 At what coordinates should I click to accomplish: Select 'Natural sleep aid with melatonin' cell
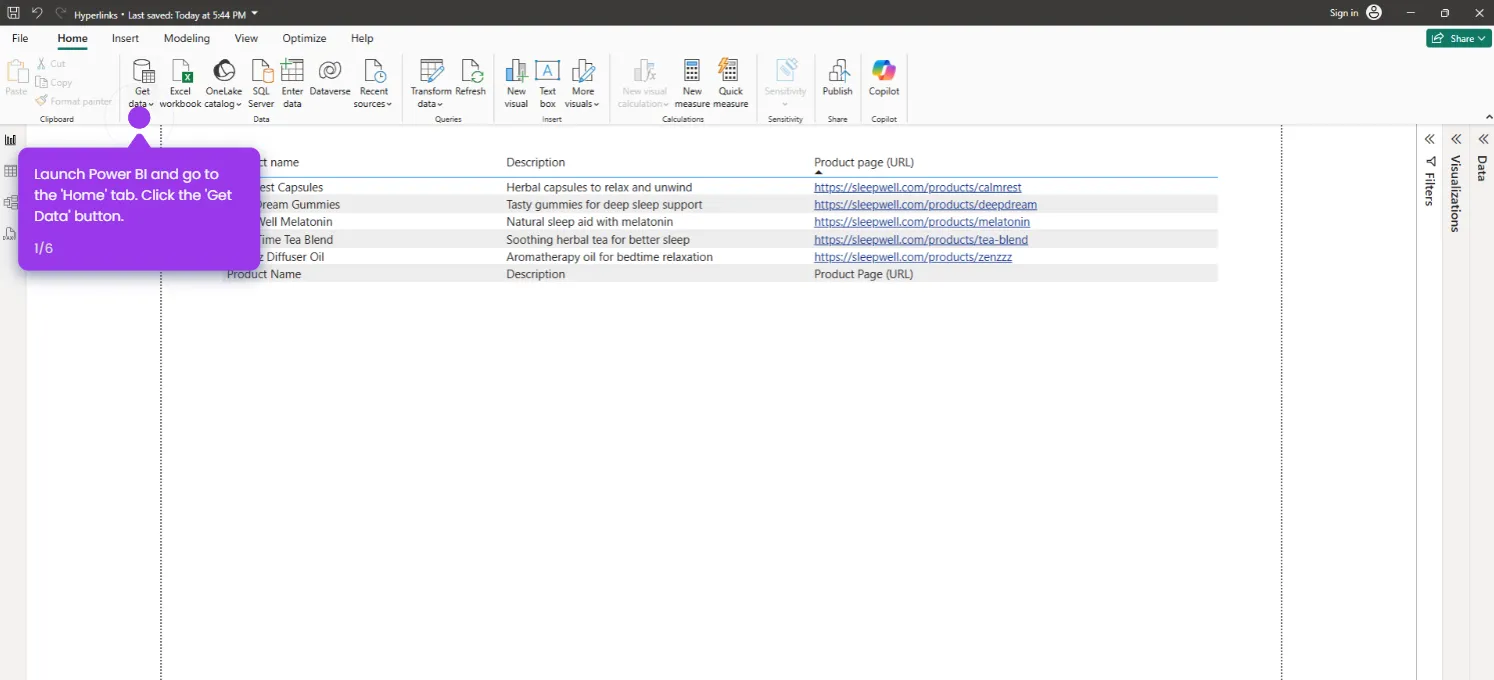point(589,222)
